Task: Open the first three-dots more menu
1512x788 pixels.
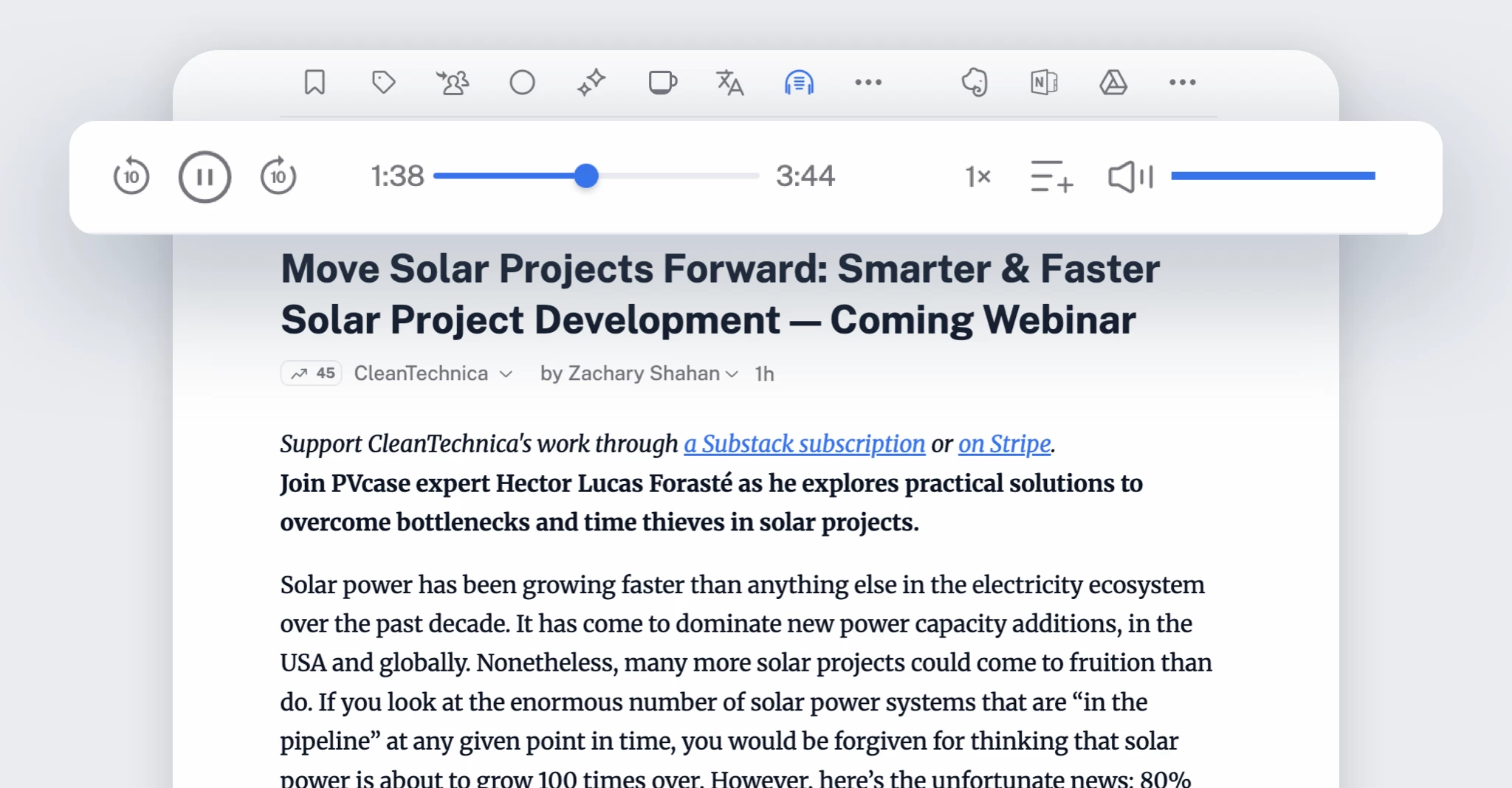Action: click(868, 82)
